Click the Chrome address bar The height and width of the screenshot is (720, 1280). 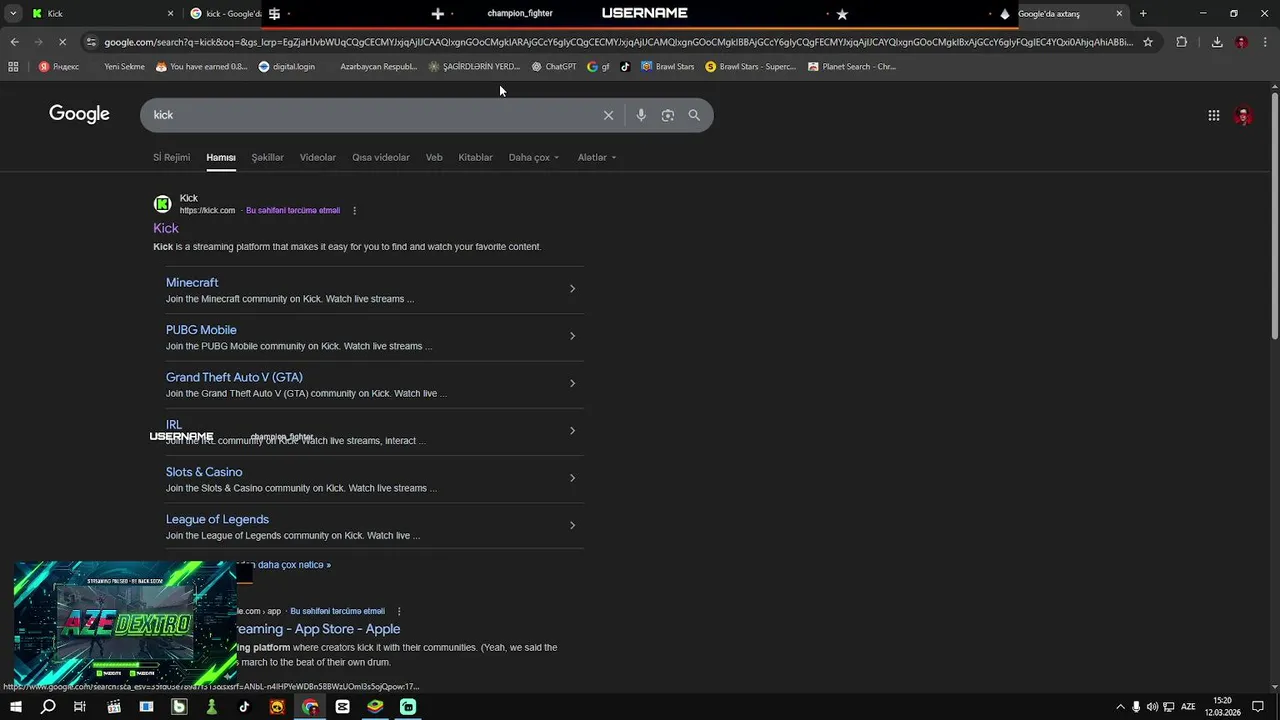click(618, 42)
